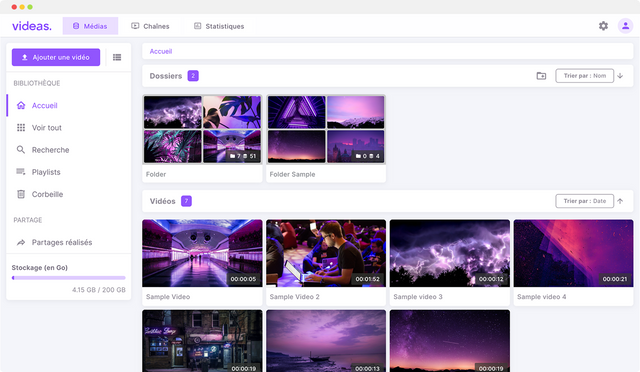This screenshot has width=640, height=372.
Task: Click the 'Stockage (en Go)' label
Action: point(40,268)
